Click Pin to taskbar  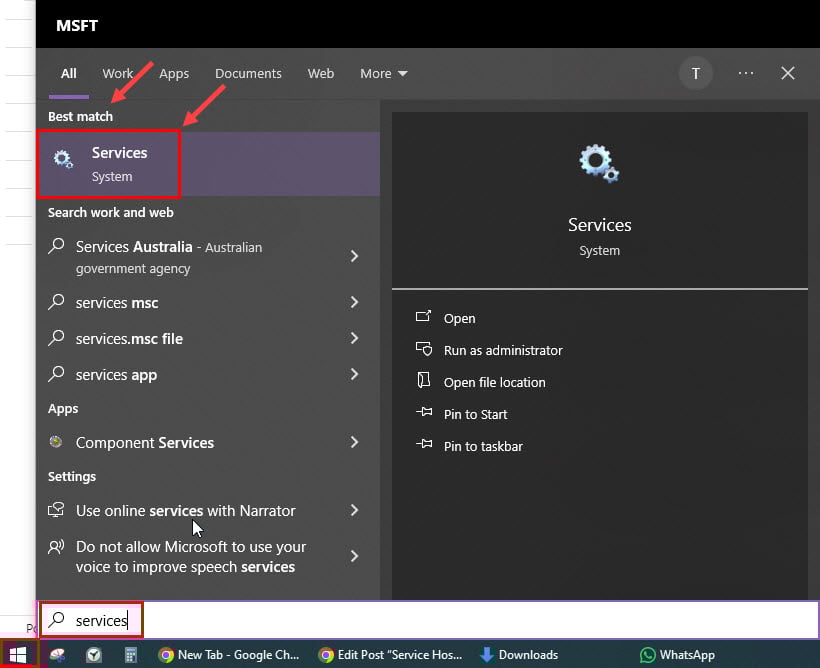pyautogui.click(x=483, y=446)
